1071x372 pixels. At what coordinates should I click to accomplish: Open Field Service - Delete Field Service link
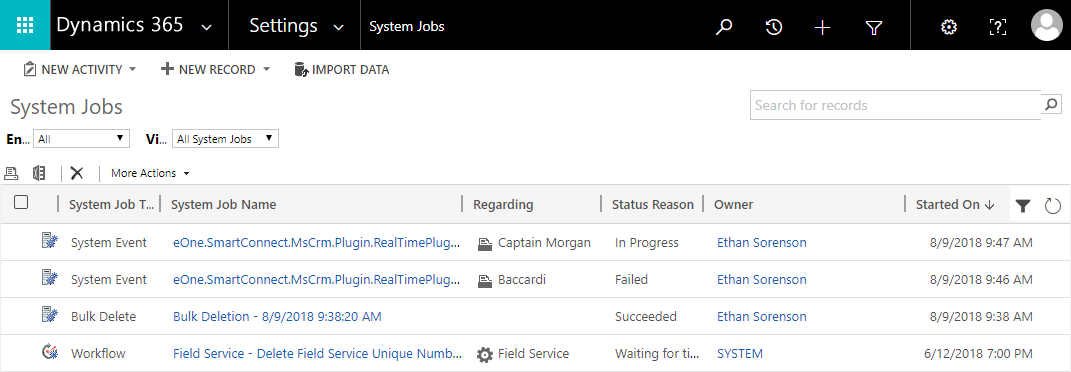317,354
